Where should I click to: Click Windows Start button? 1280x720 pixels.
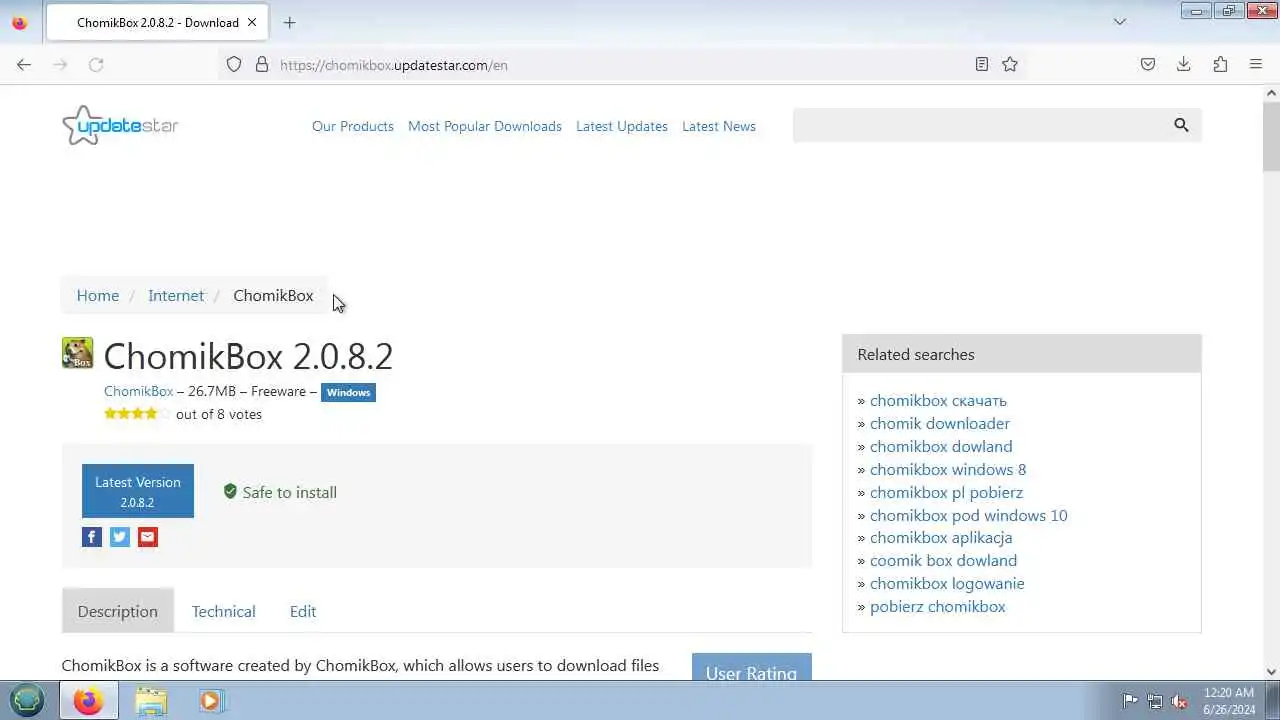(x=27, y=701)
